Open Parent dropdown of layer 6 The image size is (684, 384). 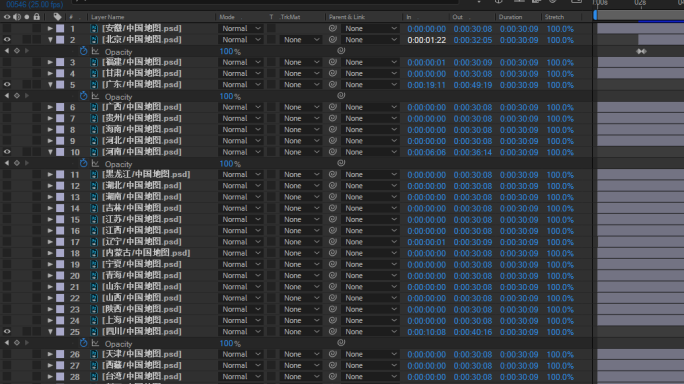[370, 107]
